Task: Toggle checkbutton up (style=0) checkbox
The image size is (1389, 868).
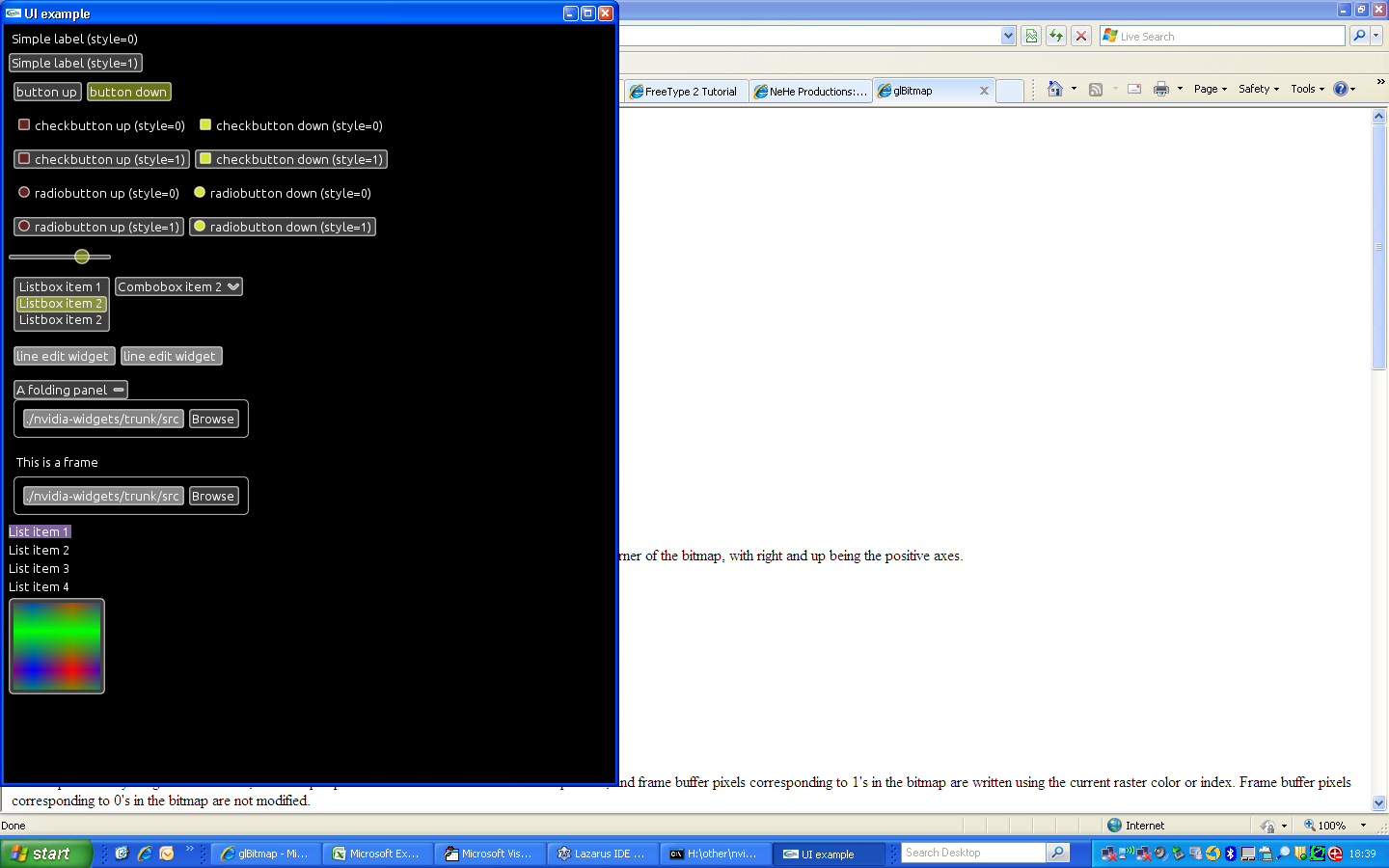Action: (x=24, y=124)
